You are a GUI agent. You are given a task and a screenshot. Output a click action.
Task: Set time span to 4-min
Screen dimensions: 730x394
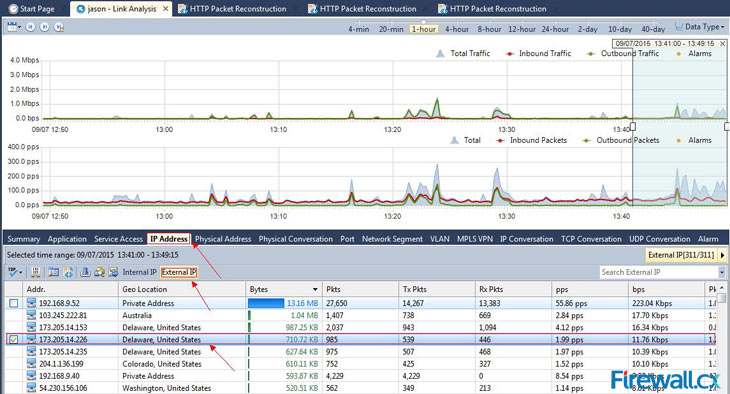358,29
